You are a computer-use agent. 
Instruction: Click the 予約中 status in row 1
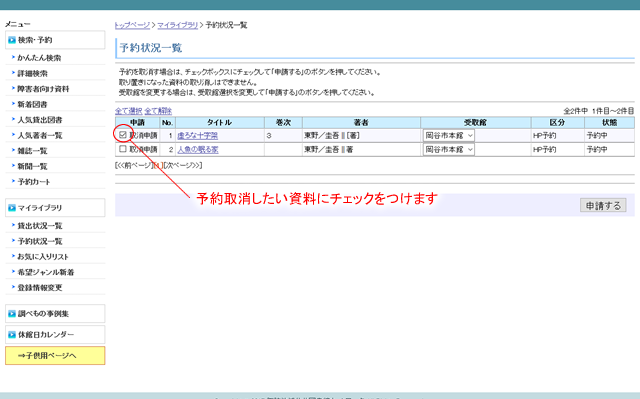[x=597, y=135]
